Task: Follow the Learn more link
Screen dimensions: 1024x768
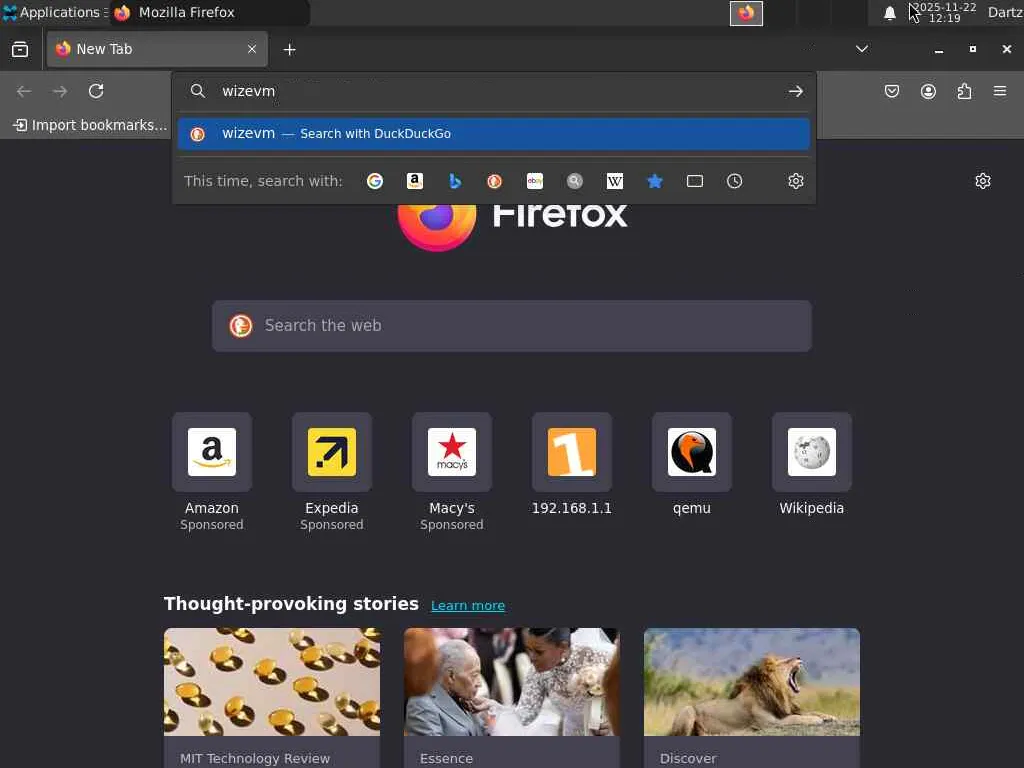Action: click(468, 605)
